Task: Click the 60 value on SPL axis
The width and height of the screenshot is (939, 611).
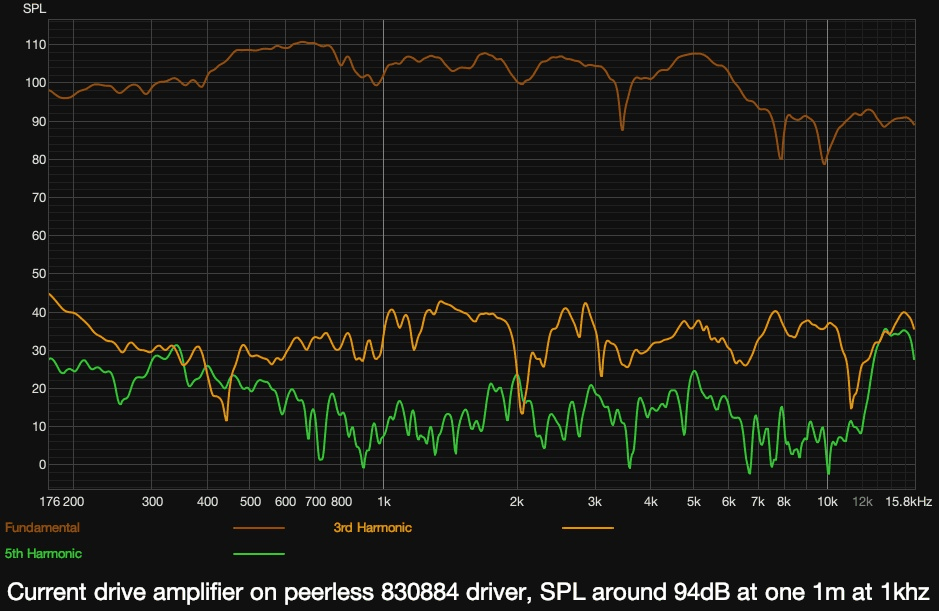Action: (x=39, y=235)
